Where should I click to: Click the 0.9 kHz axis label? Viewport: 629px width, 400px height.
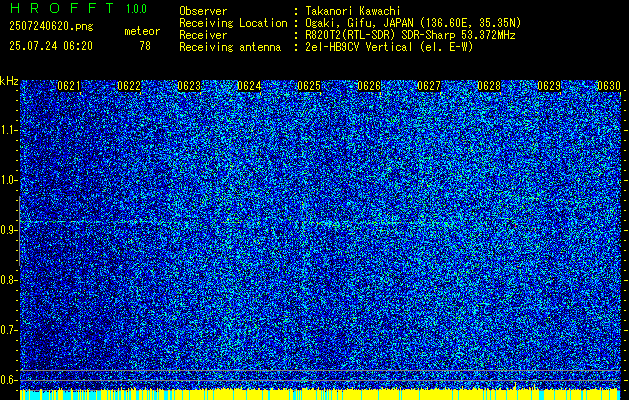7,230
